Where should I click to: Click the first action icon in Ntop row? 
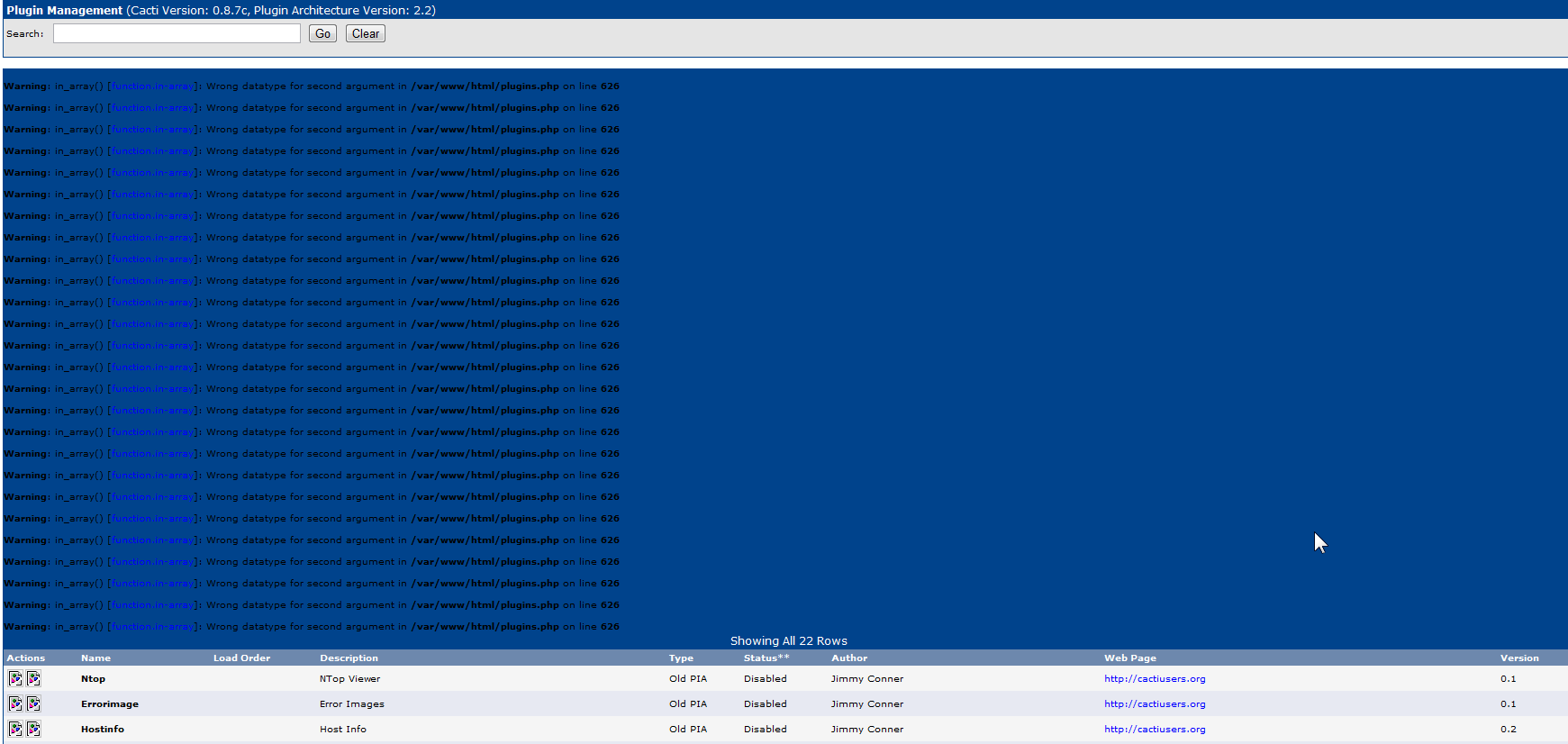15,678
